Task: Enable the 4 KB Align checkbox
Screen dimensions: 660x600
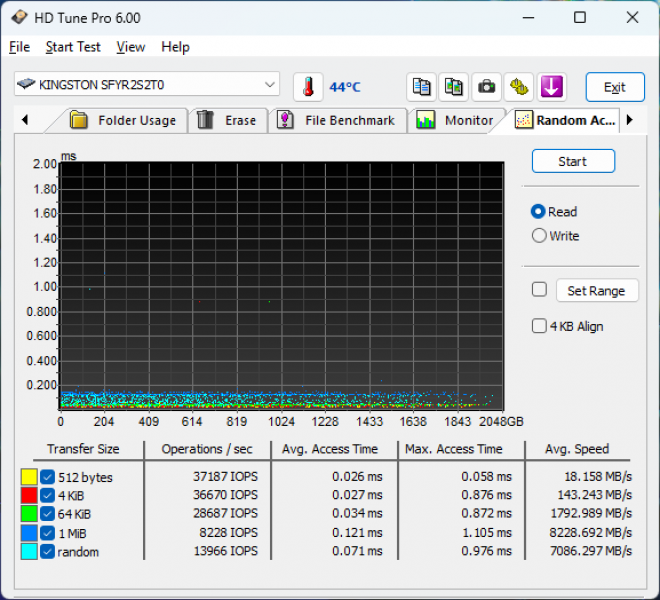Action: coord(539,326)
